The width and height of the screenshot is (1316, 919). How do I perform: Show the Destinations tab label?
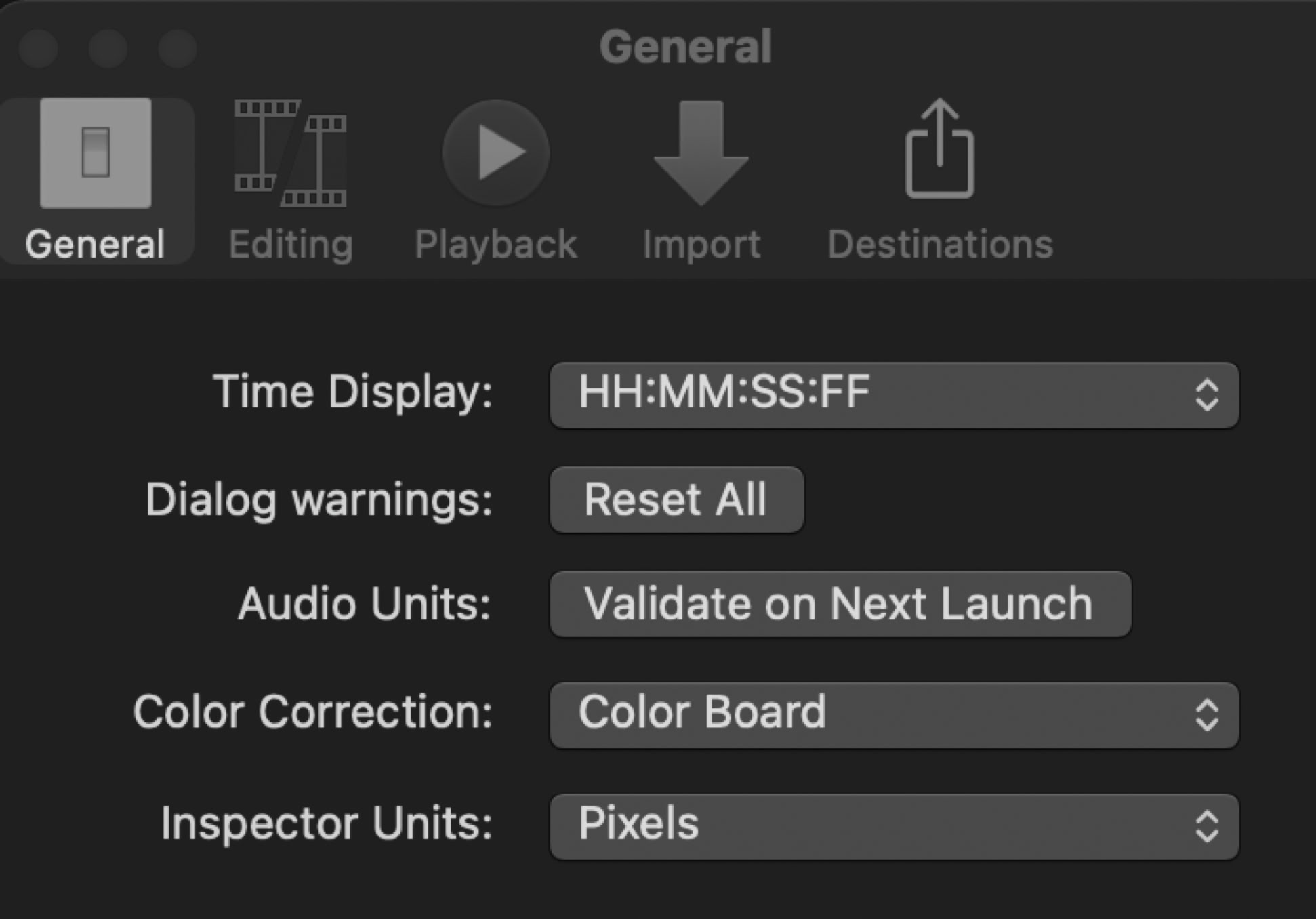pos(940,244)
